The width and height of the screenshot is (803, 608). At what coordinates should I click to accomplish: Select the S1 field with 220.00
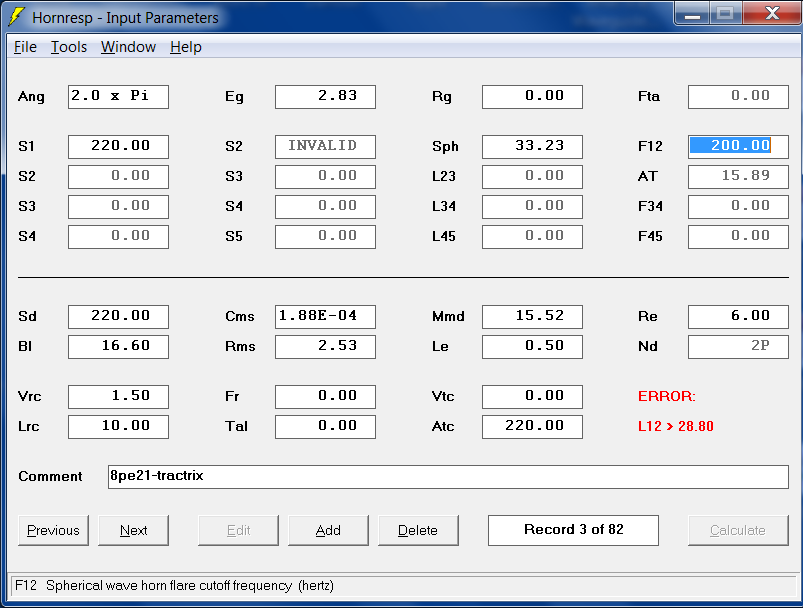coord(118,146)
